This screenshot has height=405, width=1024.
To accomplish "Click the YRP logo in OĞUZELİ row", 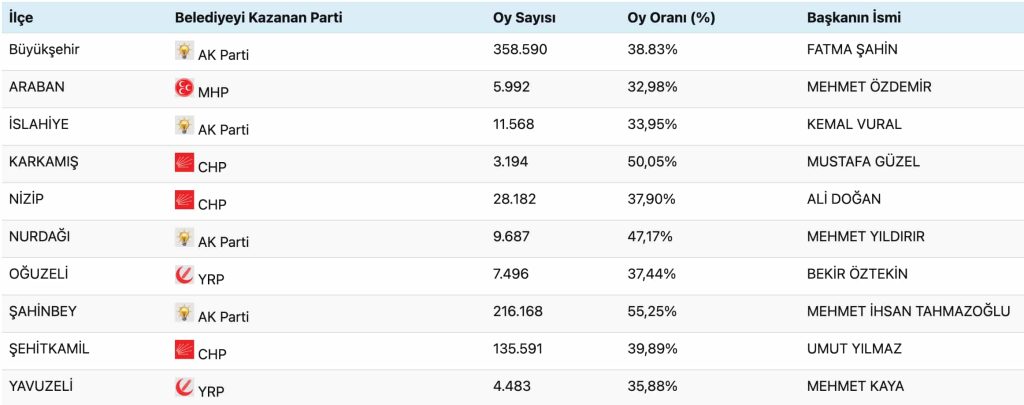I will coord(184,275).
